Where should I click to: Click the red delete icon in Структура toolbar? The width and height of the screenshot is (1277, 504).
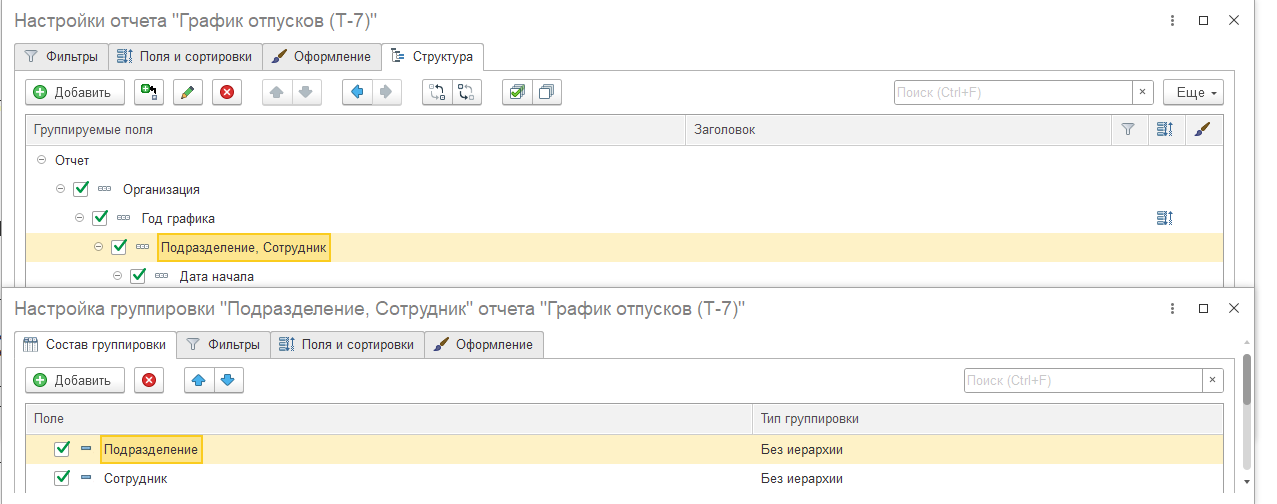tap(227, 92)
